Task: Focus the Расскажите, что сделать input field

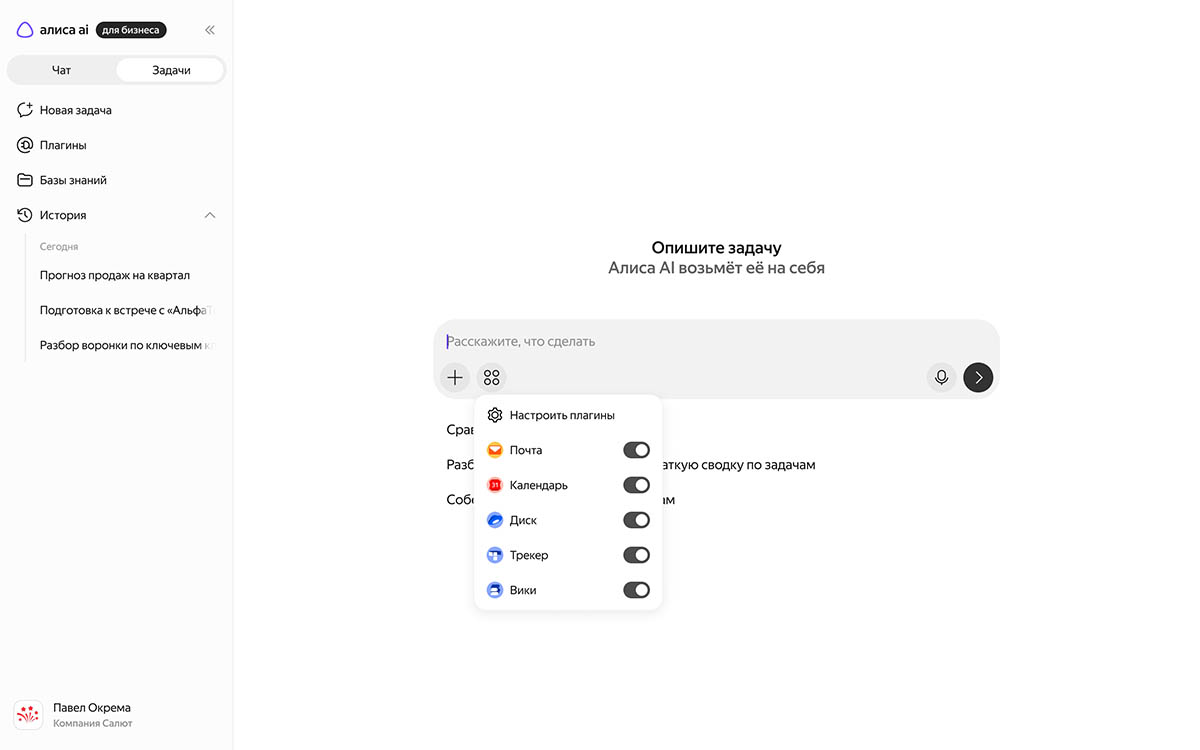Action: (x=716, y=341)
